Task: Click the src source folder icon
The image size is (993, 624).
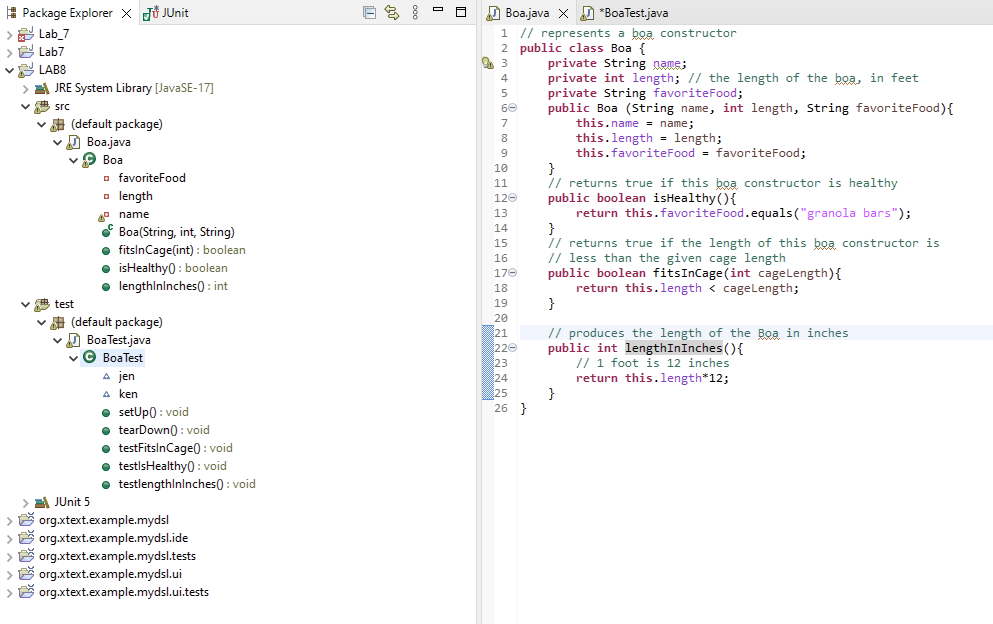Action: coord(42,106)
